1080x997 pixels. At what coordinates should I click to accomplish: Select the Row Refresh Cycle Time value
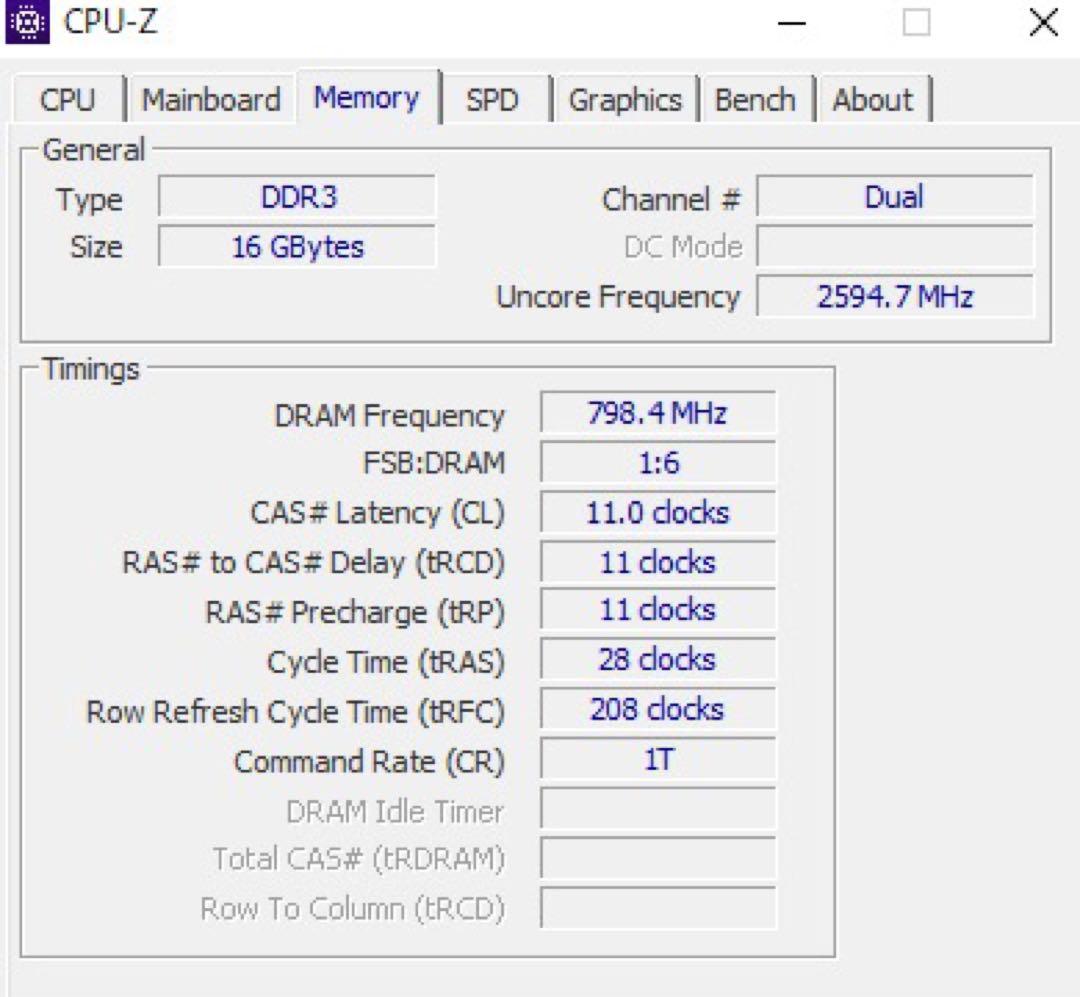[657, 710]
